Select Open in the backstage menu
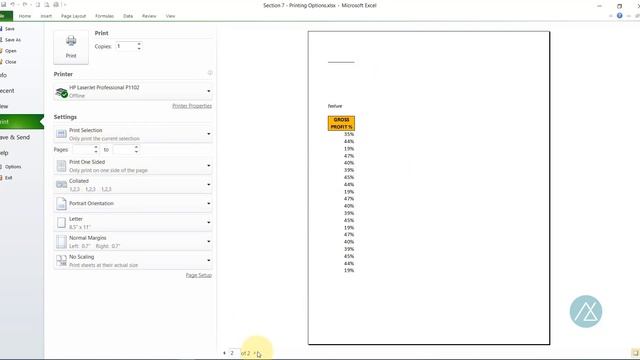 click(x=9, y=51)
